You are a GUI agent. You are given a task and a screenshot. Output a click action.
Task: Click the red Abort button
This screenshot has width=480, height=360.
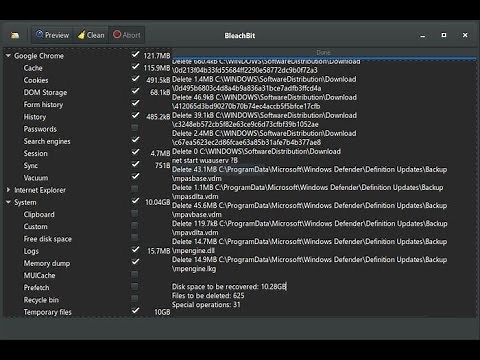127,35
